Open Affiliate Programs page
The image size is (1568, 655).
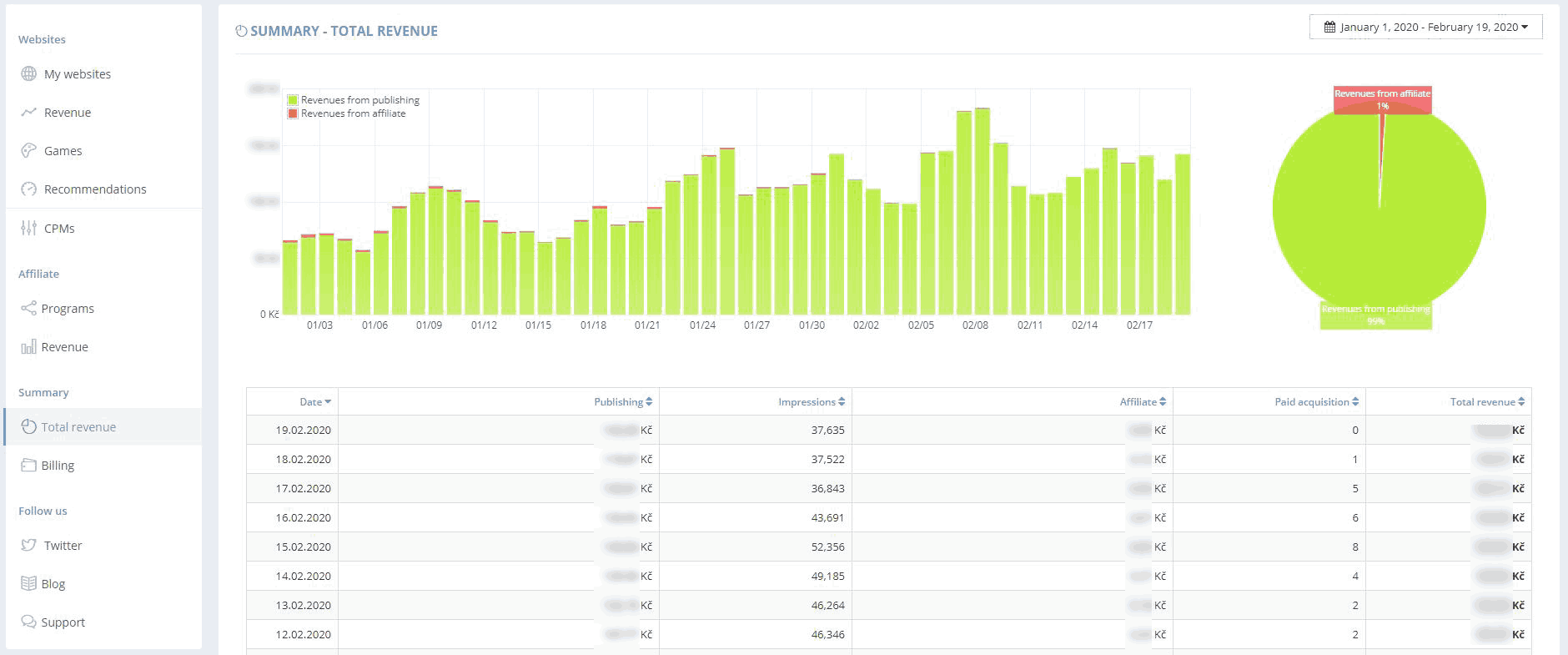pyautogui.click(x=68, y=308)
